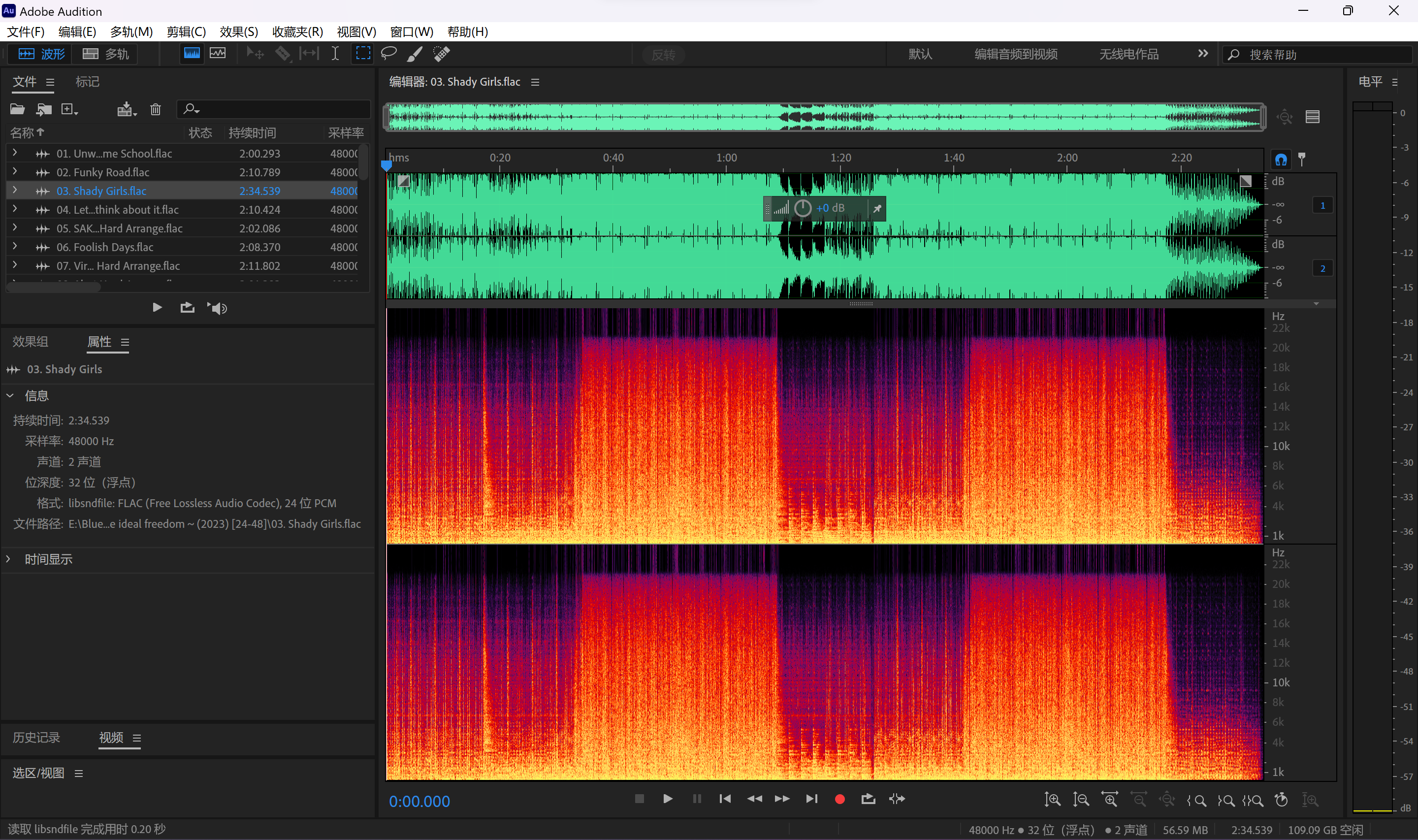
Task: Select the Spot Healing Brush tool
Action: (x=441, y=54)
